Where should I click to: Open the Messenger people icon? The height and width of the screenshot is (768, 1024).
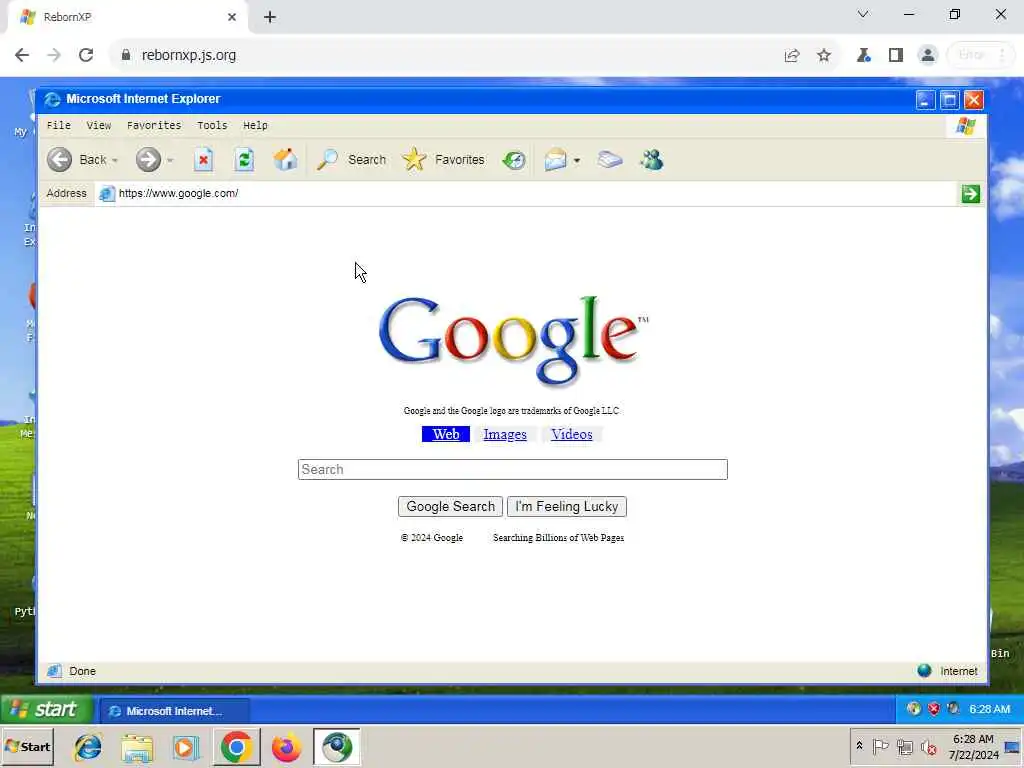pyautogui.click(x=652, y=159)
